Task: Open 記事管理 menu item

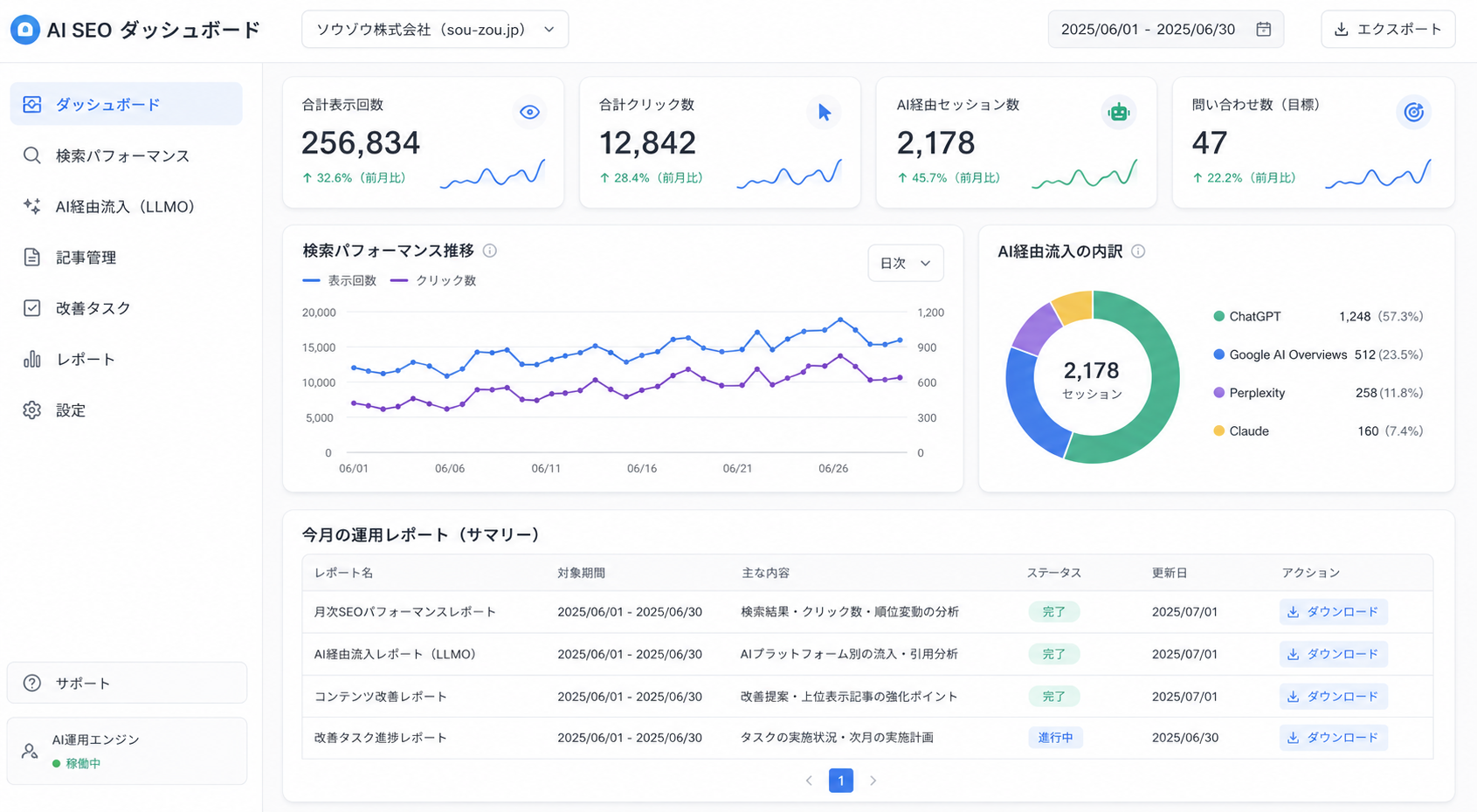Action: [127, 257]
